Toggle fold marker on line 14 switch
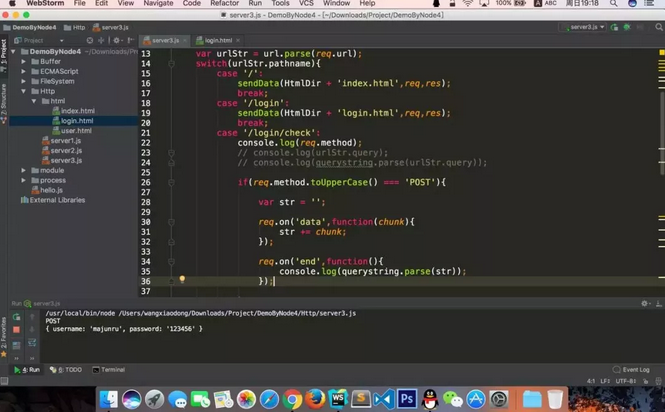The height and width of the screenshot is (412, 665). (171, 64)
